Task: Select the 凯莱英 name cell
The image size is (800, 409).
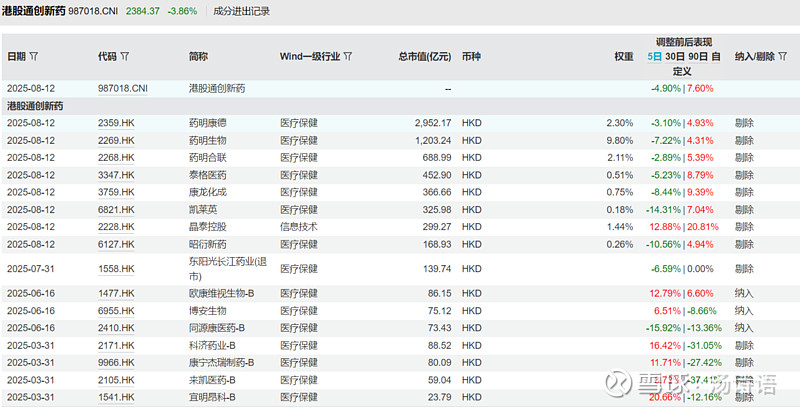Action: [203, 210]
